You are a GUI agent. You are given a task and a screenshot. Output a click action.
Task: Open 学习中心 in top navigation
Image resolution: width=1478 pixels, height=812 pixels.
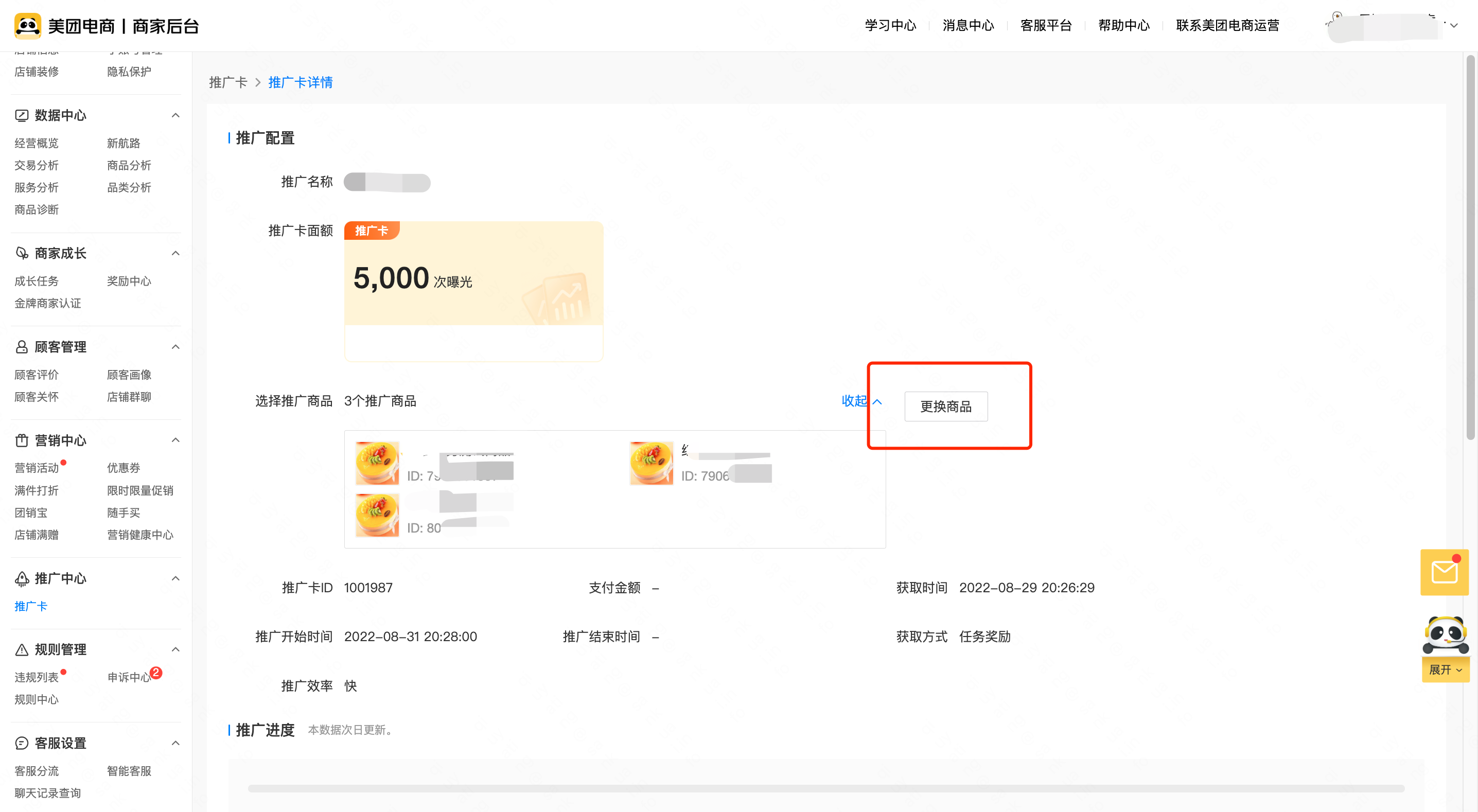tap(890, 25)
